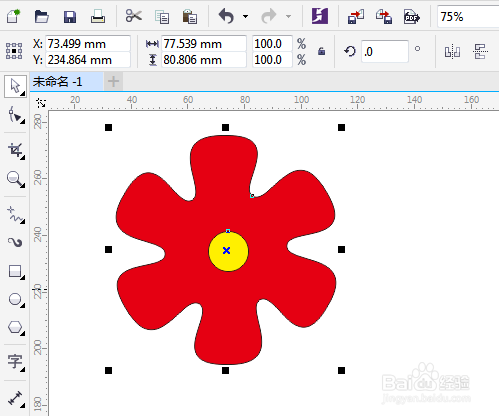This screenshot has width=499, height=416.
Task: Select the Freehand drawing tool
Action: (16, 215)
